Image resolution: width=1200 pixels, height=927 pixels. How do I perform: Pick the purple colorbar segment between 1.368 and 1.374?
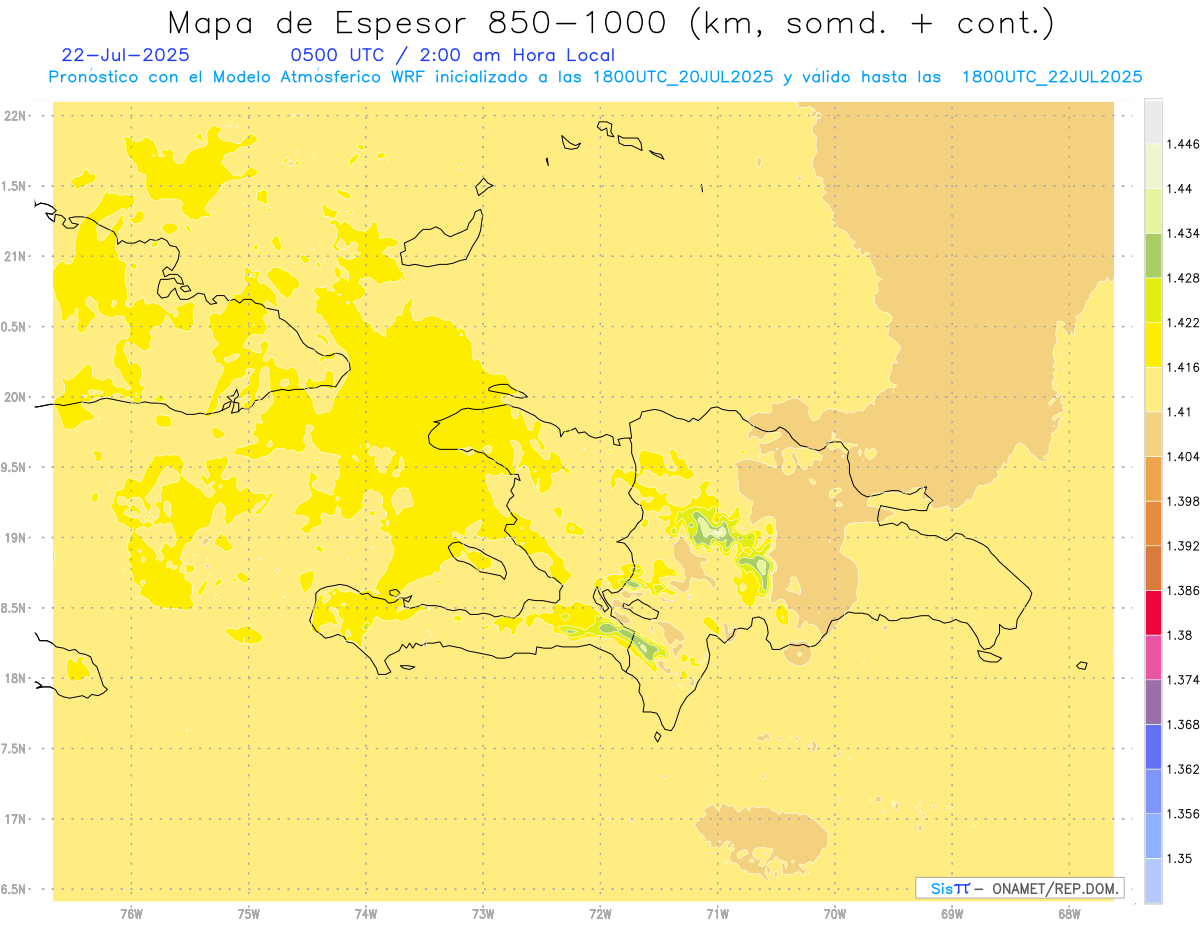pos(1153,702)
